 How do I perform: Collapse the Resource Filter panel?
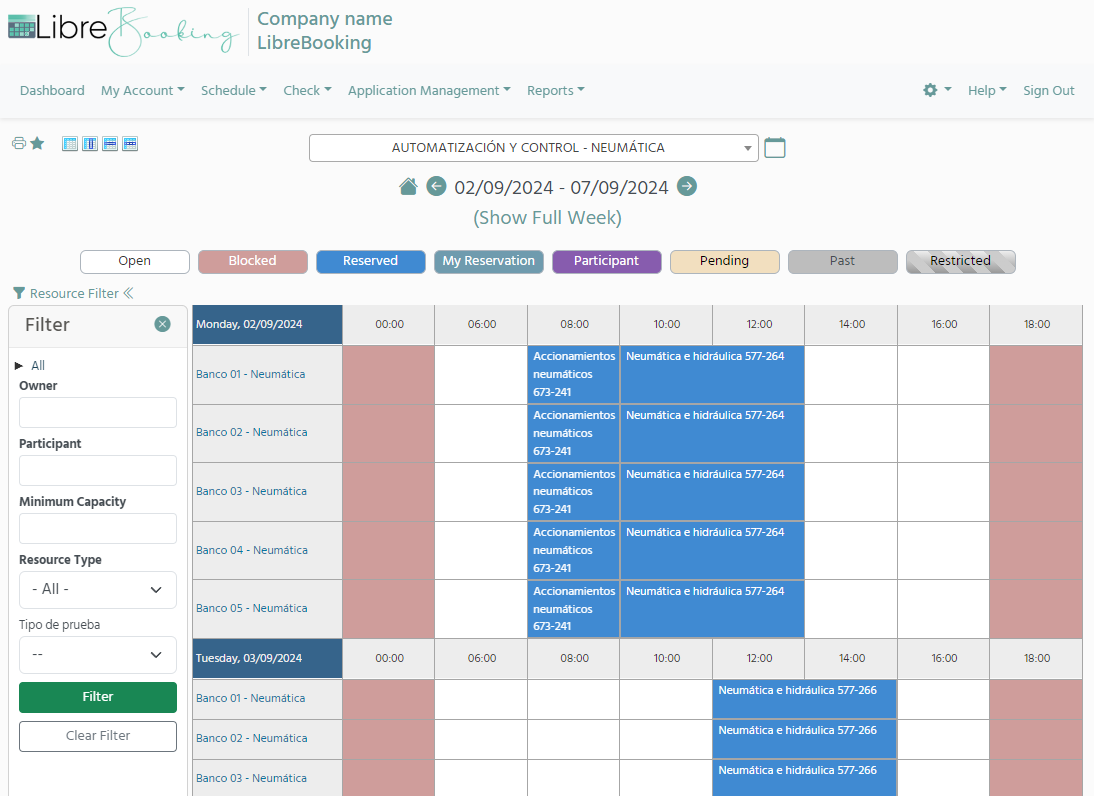[x=131, y=292]
